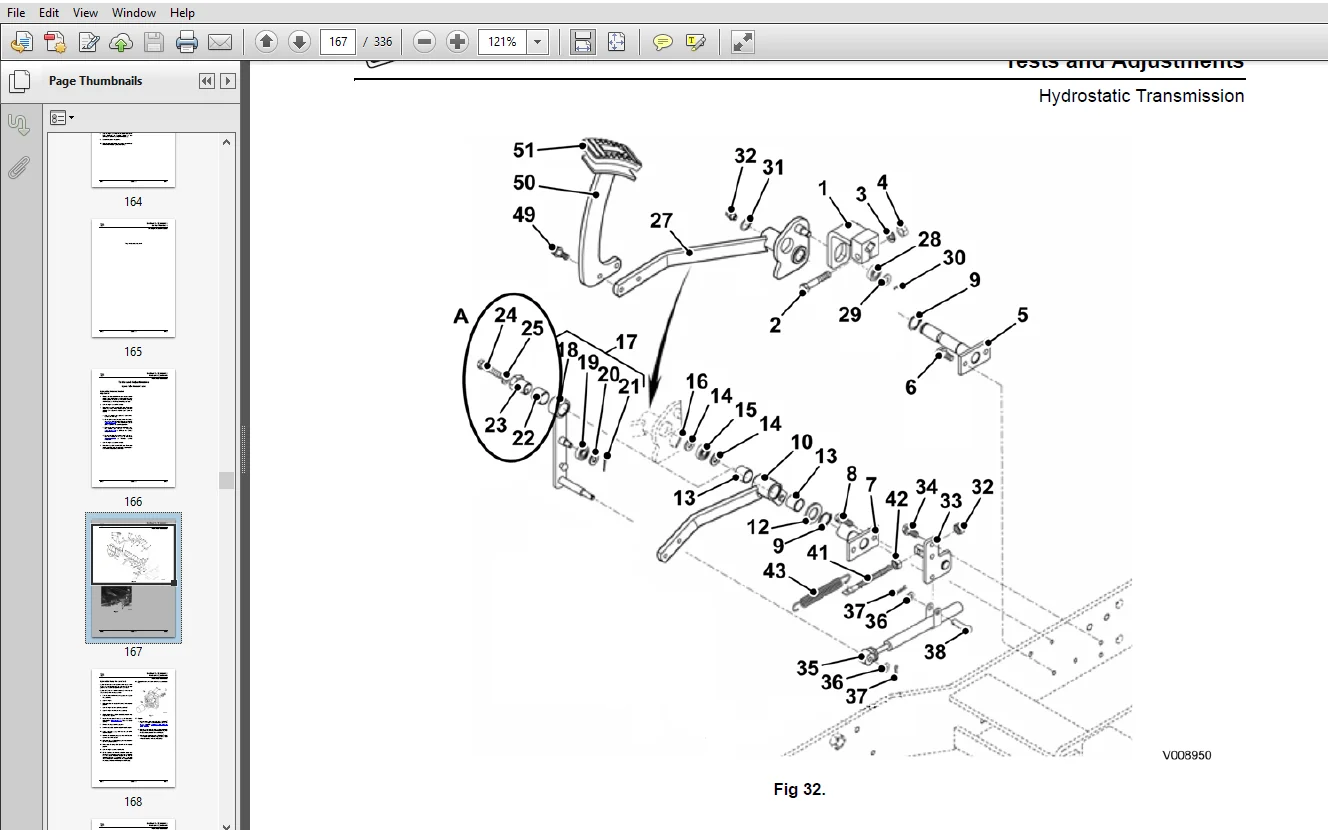Viewport: 1328px width, 830px height.
Task: Click the Fig 32. caption
Action: click(799, 789)
